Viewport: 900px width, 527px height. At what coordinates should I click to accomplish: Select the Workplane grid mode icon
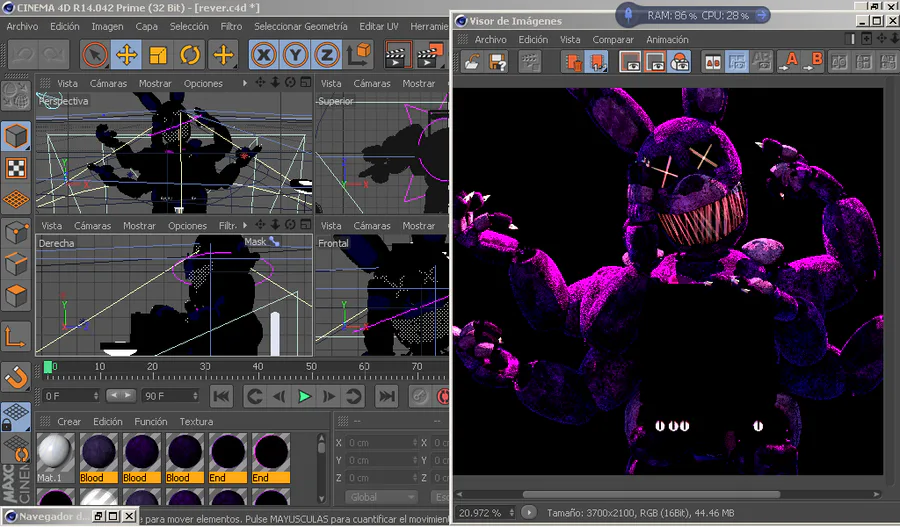point(15,199)
